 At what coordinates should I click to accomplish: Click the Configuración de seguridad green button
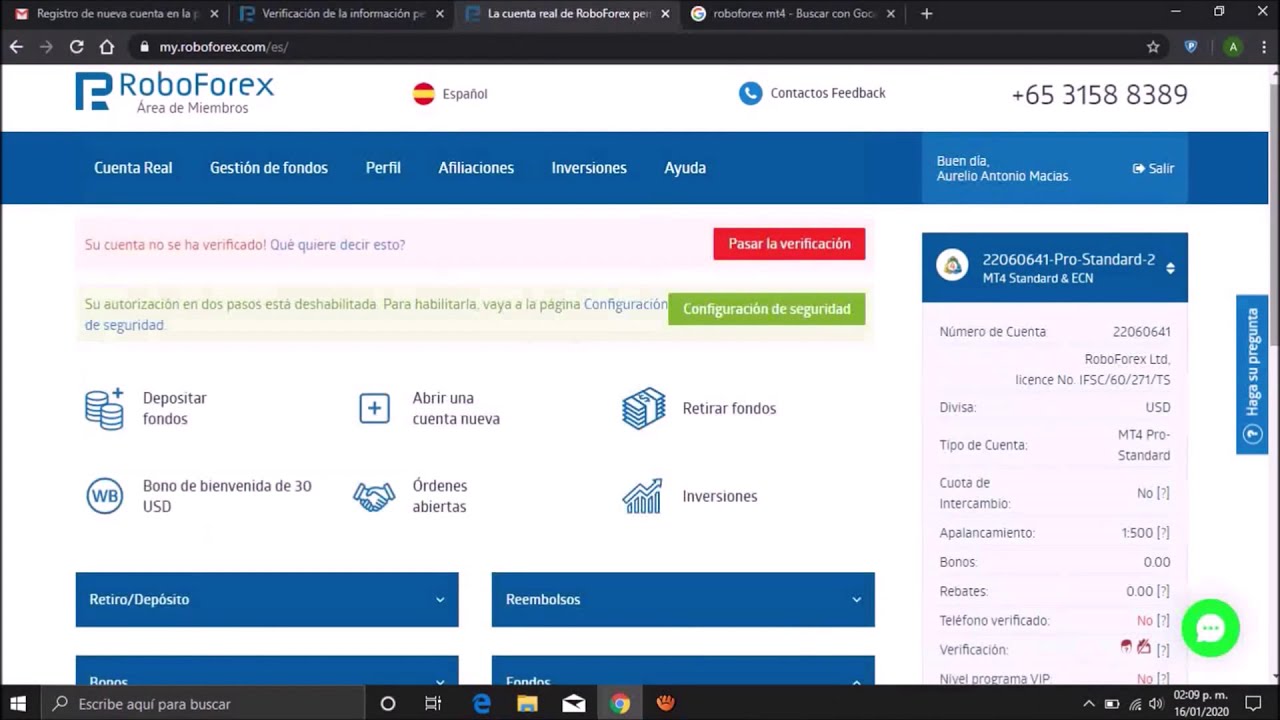[766, 309]
